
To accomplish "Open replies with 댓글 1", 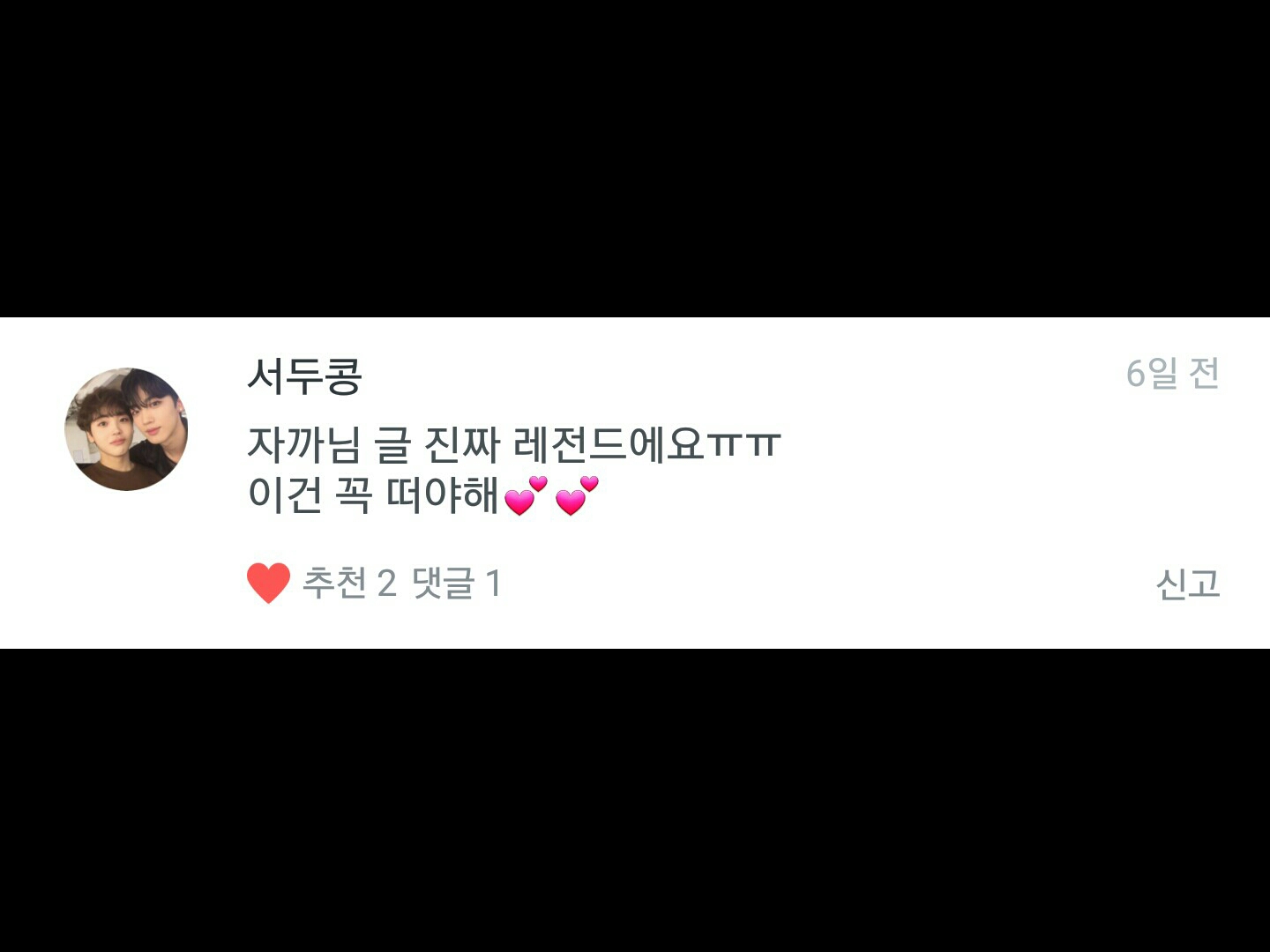I will pos(457,583).
